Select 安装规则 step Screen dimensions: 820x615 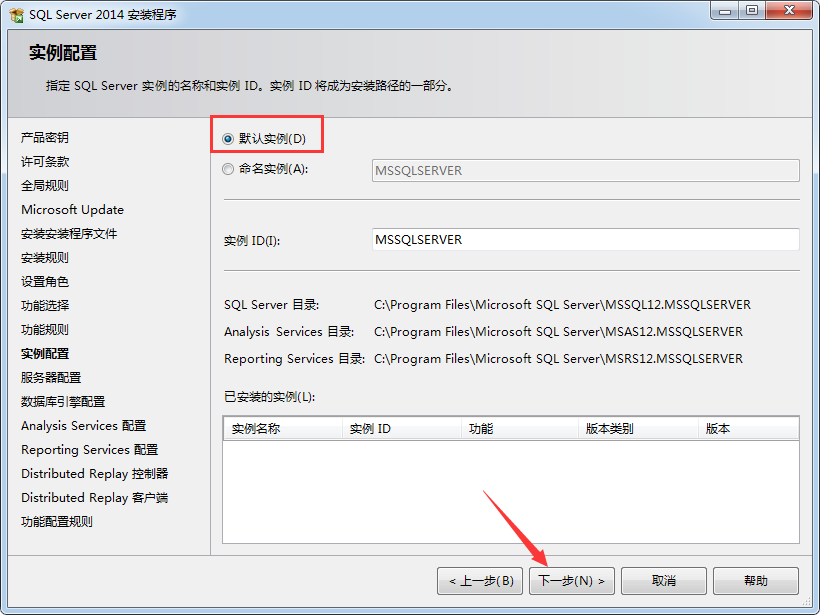45,258
